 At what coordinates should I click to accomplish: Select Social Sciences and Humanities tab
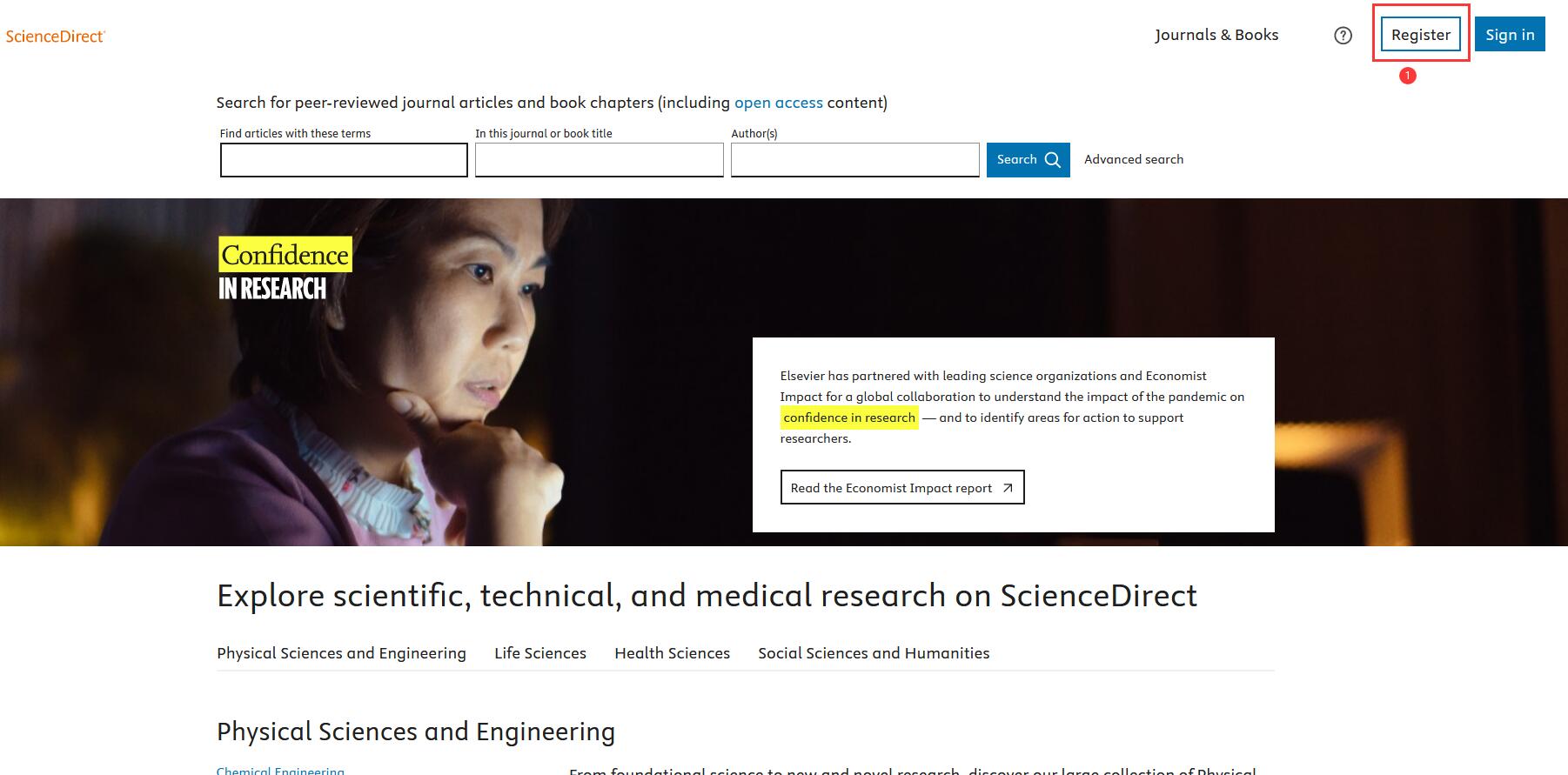pyautogui.click(x=873, y=653)
